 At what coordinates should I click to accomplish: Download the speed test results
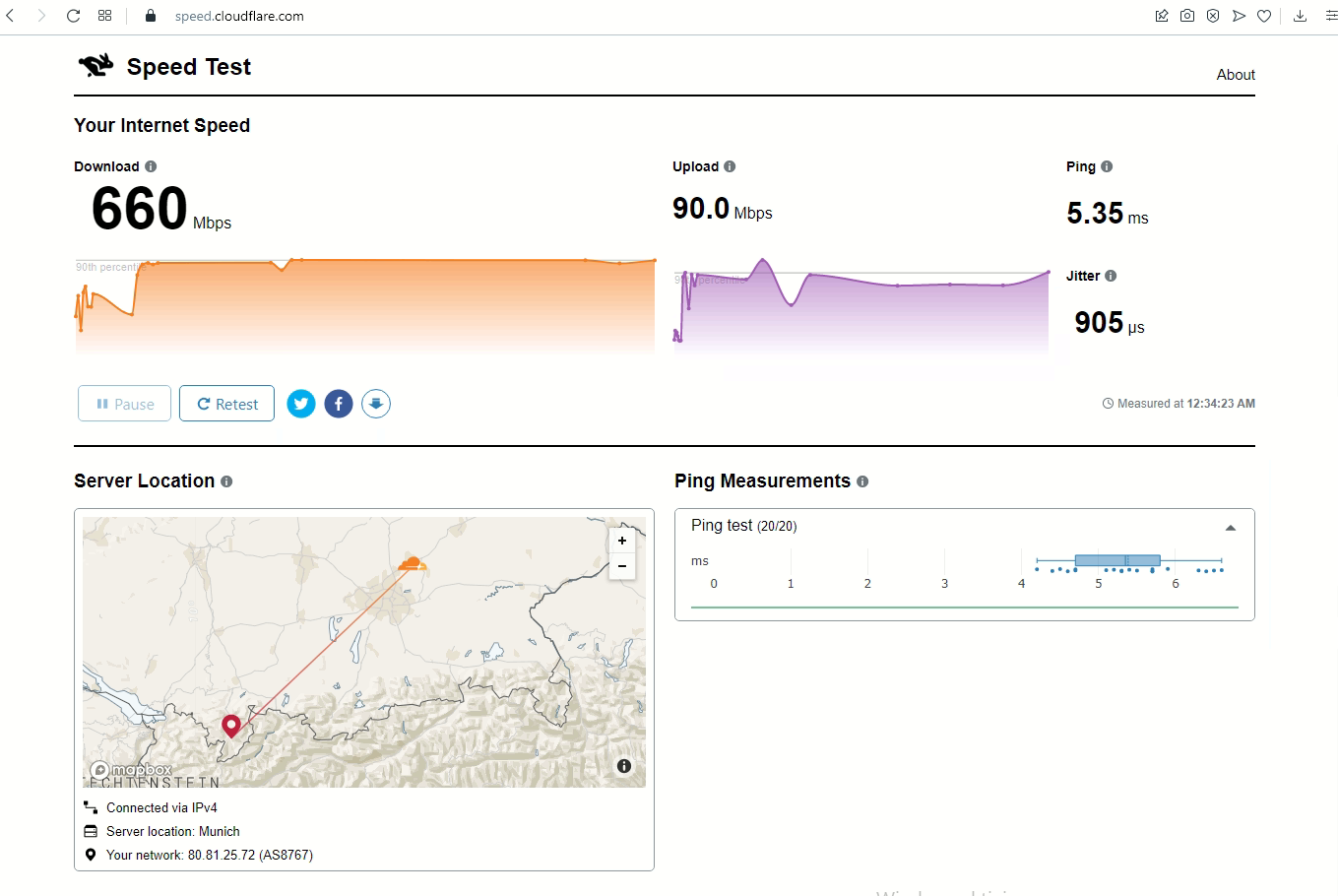[376, 404]
